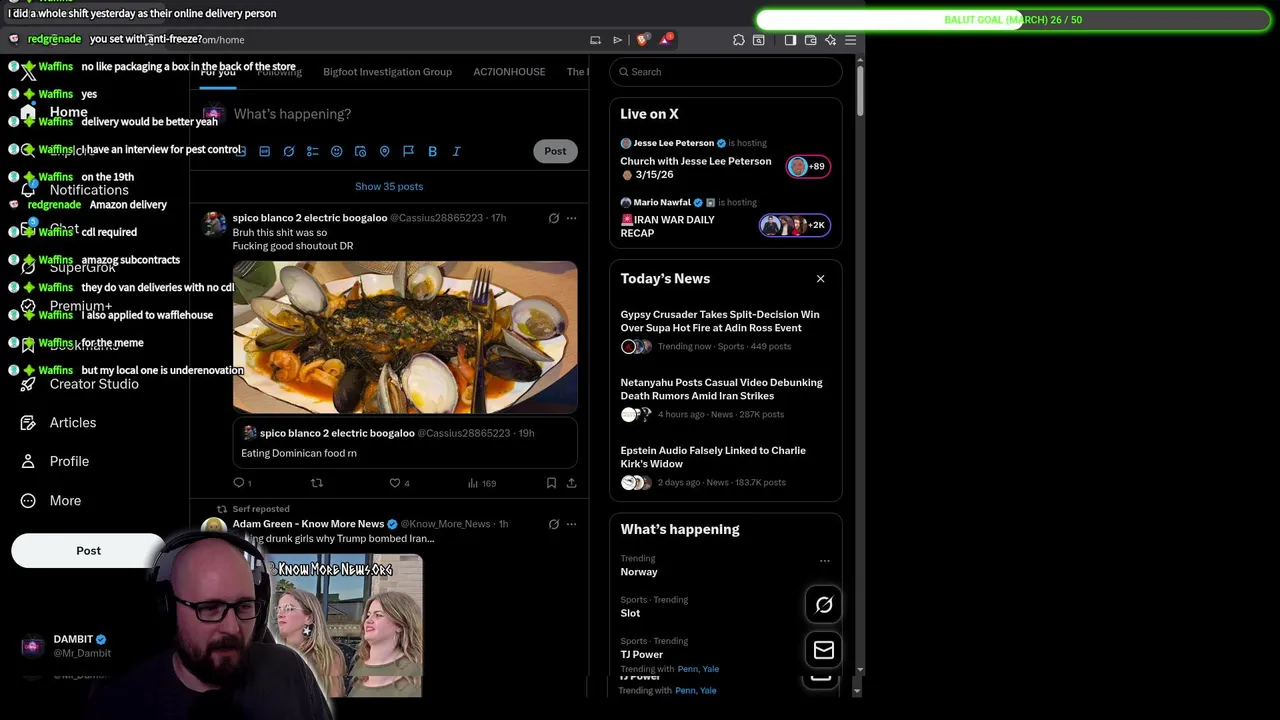
Task: Reply to spico blanco's food post
Action: click(240, 483)
